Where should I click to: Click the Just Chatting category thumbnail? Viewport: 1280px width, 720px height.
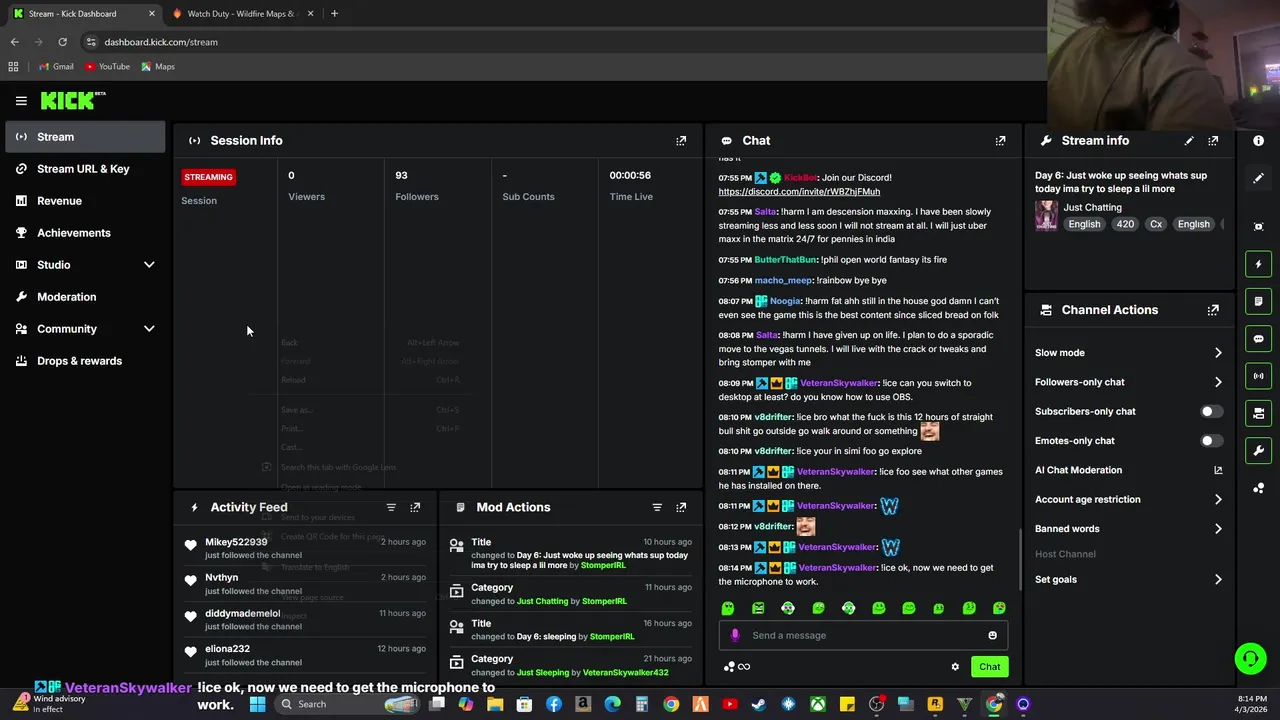[1046, 216]
